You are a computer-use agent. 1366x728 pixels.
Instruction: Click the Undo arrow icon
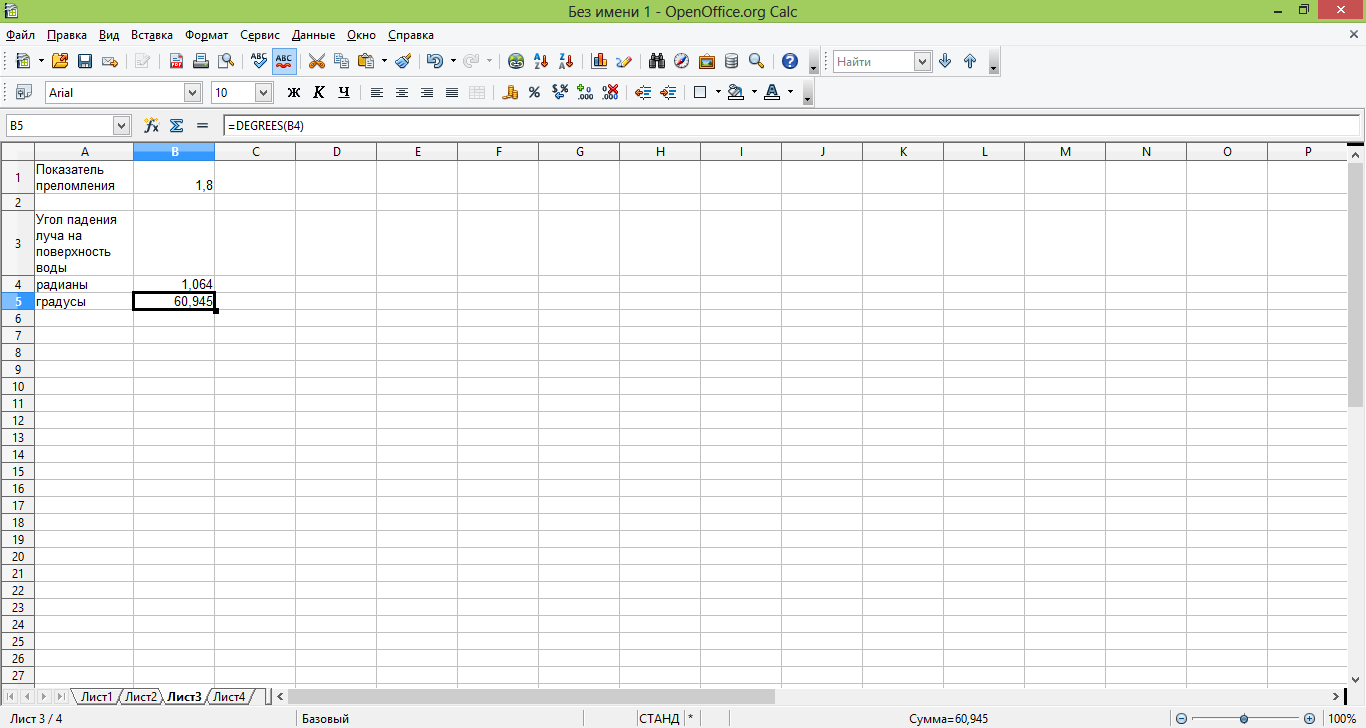(x=435, y=61)
